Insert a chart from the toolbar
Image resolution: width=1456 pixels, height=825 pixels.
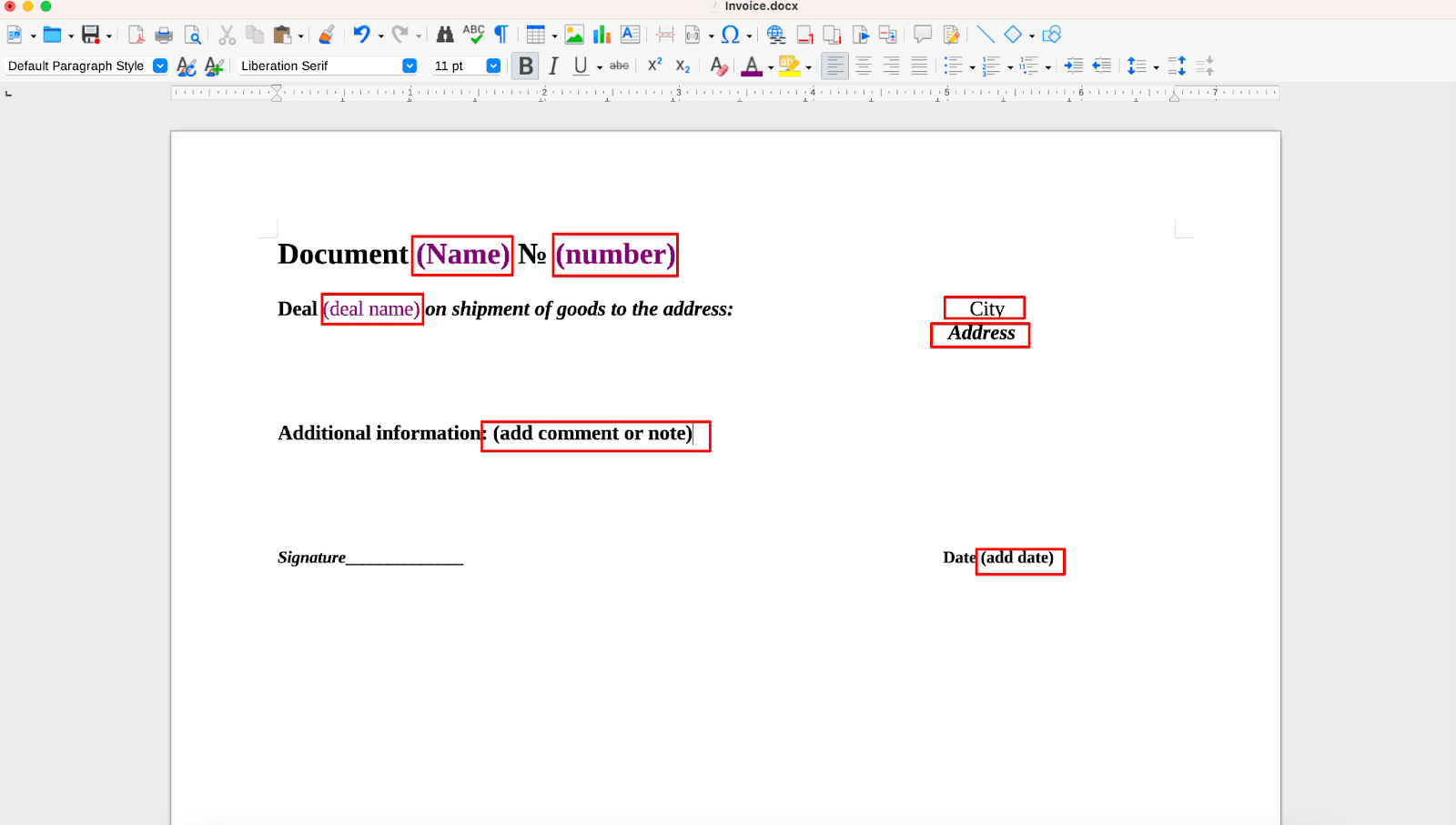click(602, 35)
